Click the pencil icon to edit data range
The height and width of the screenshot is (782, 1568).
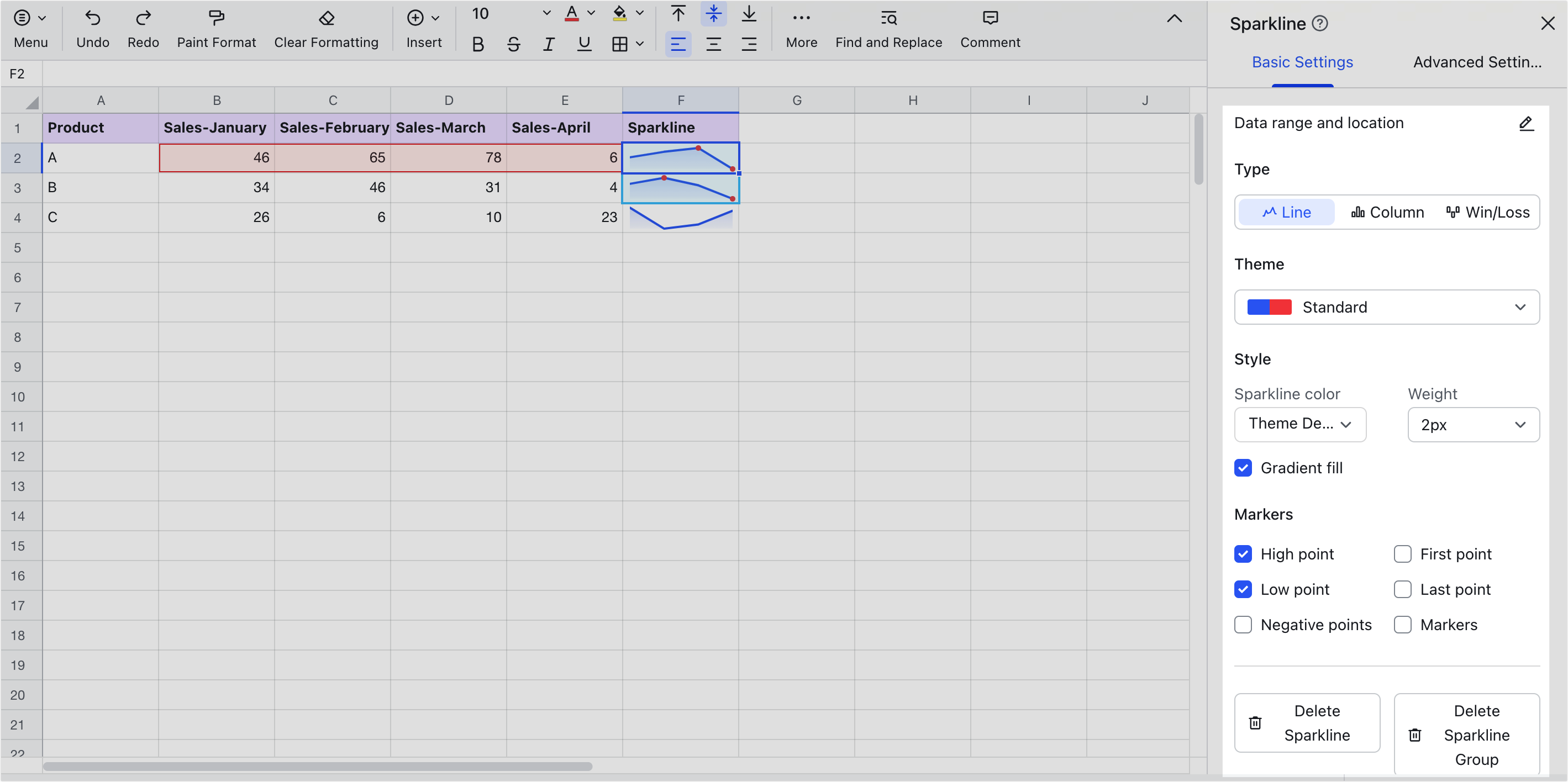pos(1526,124)
